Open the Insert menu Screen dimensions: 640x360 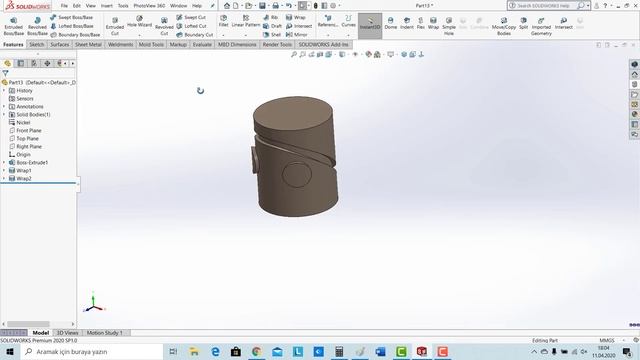pyautogui.click(x=107, y=6)
